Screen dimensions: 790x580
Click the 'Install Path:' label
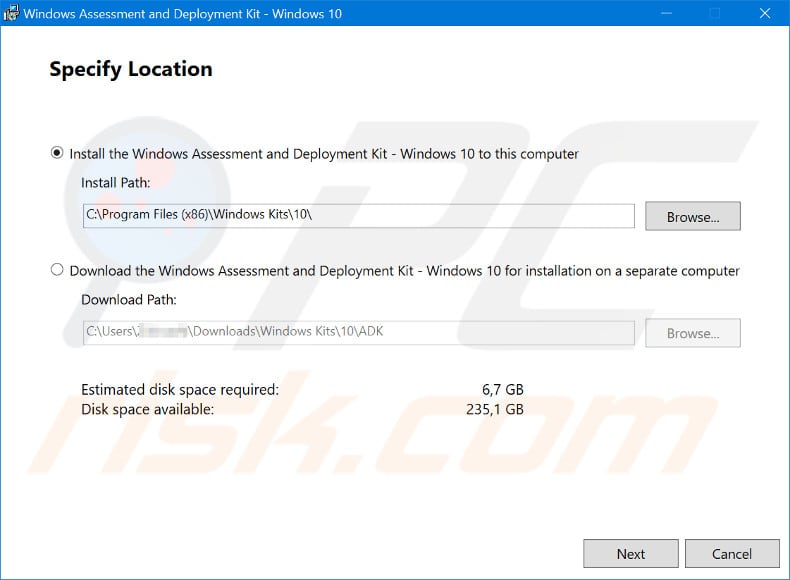pyautogui.click(x=116, y=182)
